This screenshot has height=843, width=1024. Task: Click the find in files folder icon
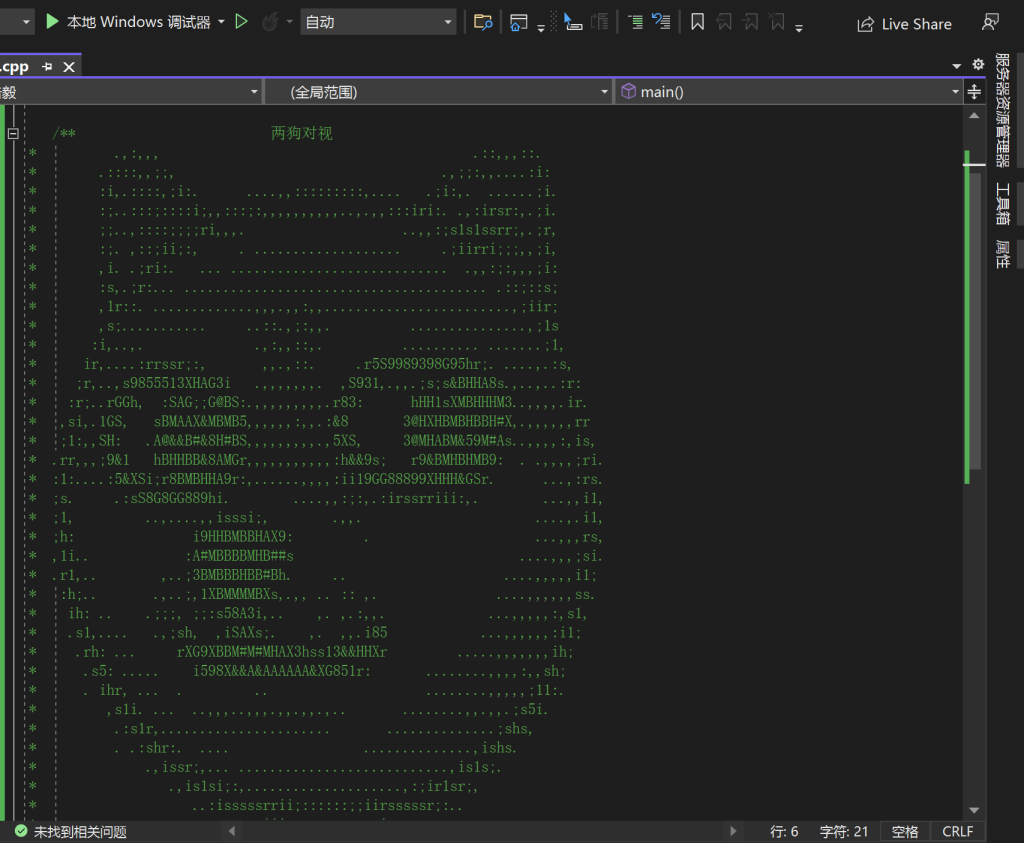click(x=483, y=22)
